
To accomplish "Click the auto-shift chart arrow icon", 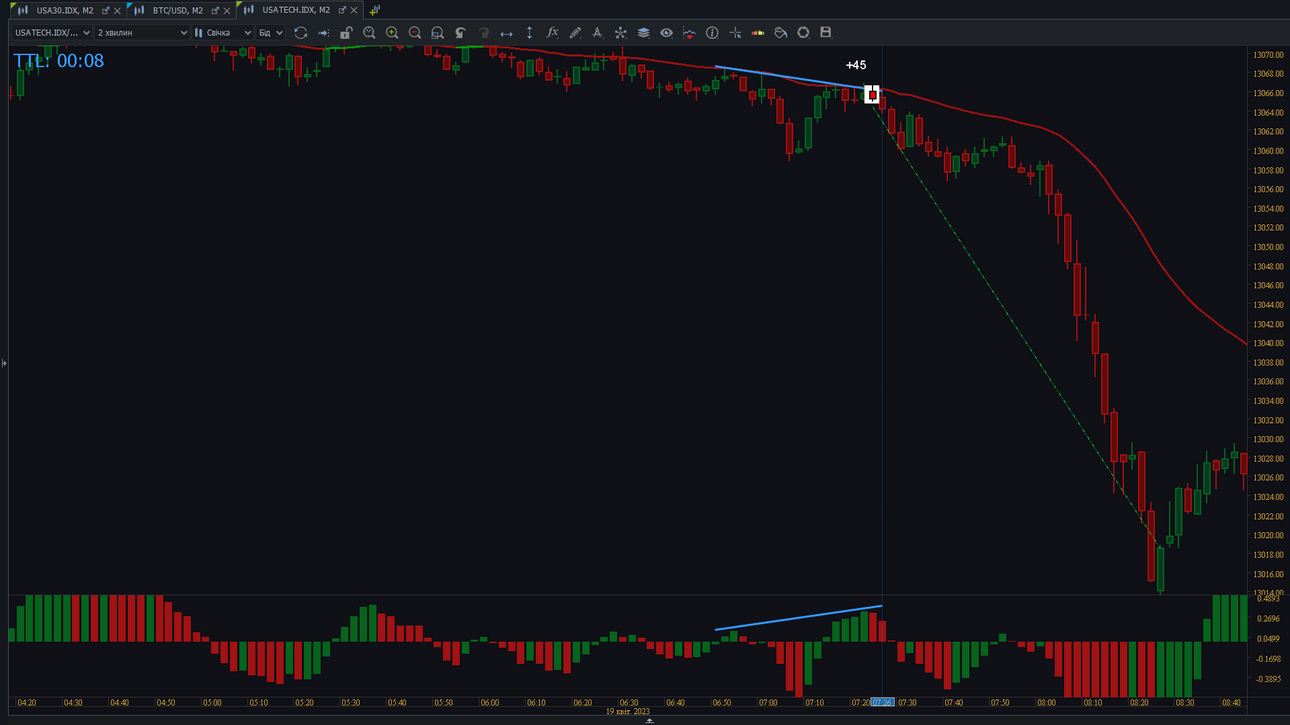I will click(323, 33).
